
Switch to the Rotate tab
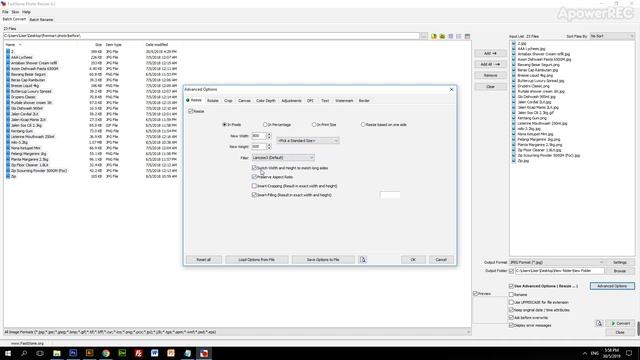[213, 100]
